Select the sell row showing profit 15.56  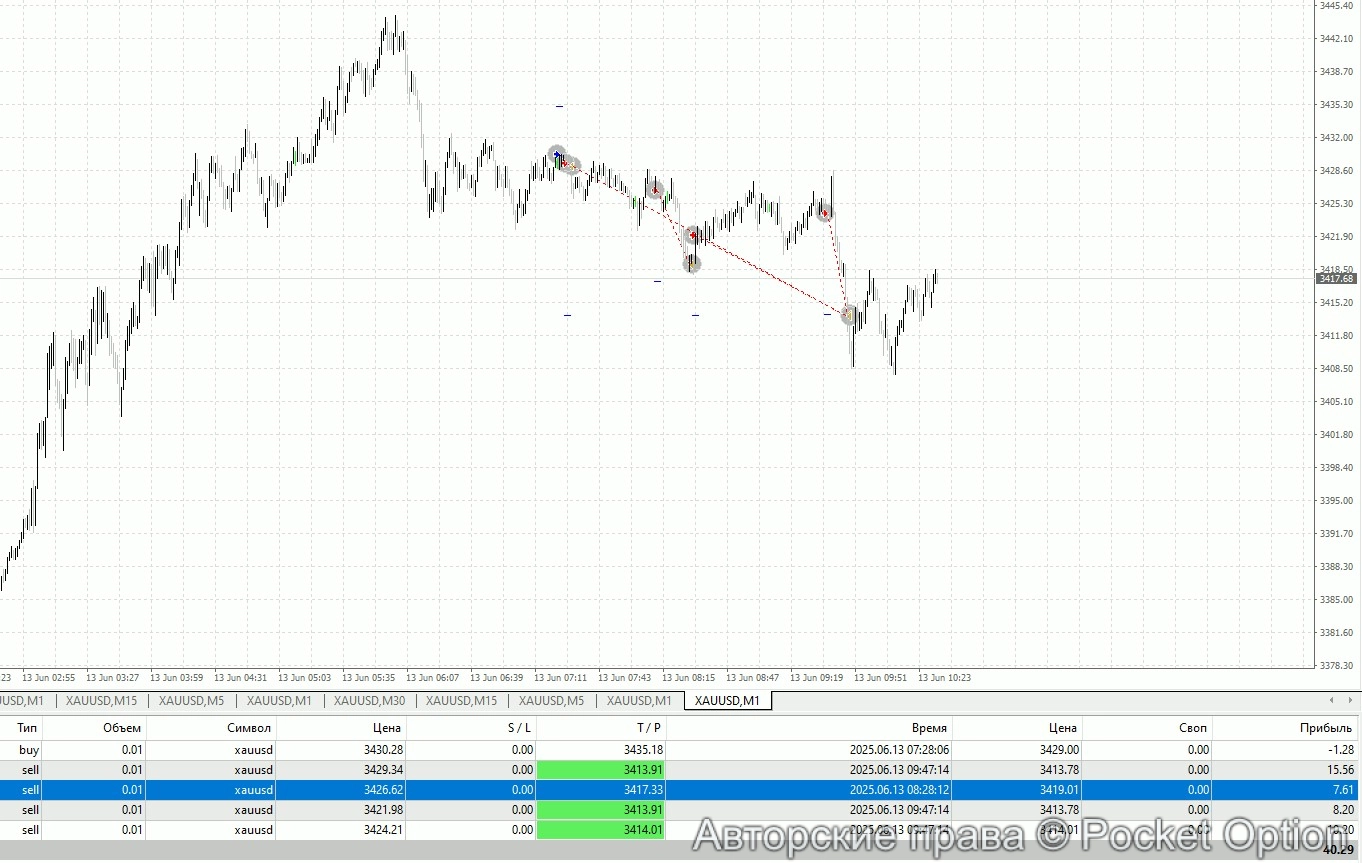pos(400,770)
